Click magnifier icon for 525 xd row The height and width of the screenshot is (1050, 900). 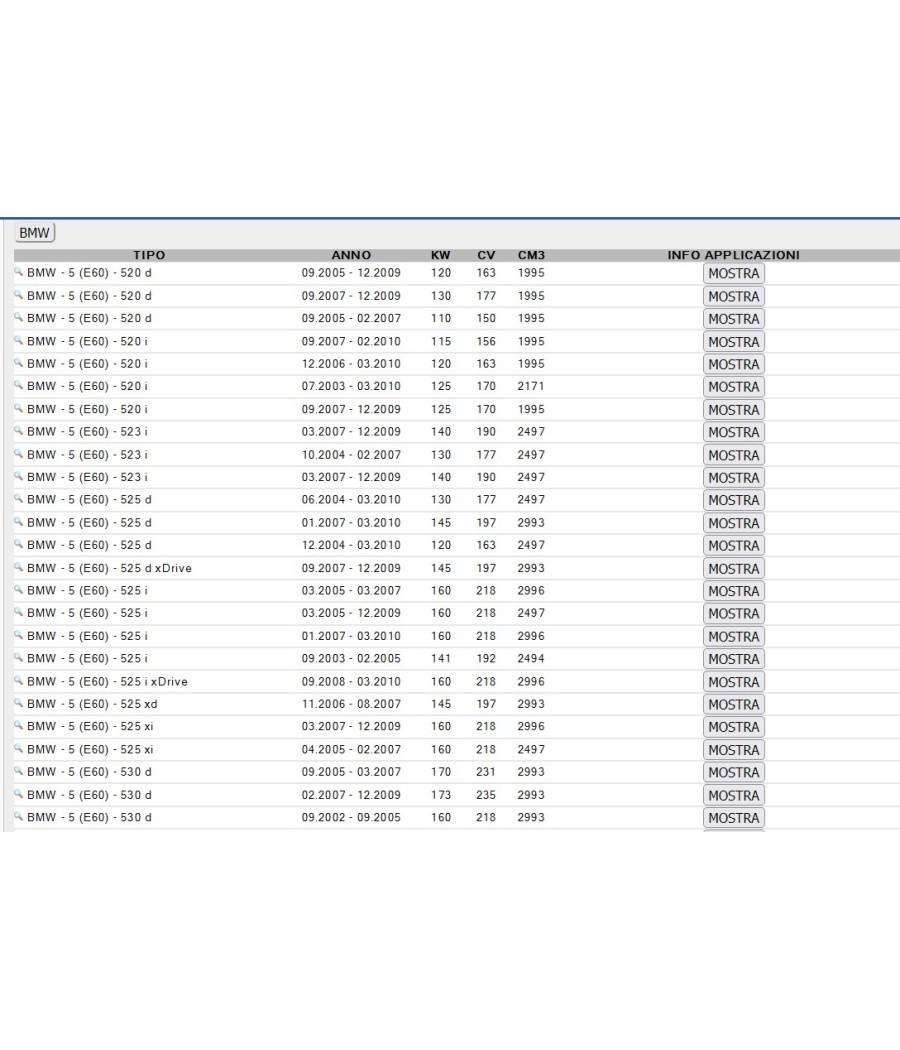[19, 703]
